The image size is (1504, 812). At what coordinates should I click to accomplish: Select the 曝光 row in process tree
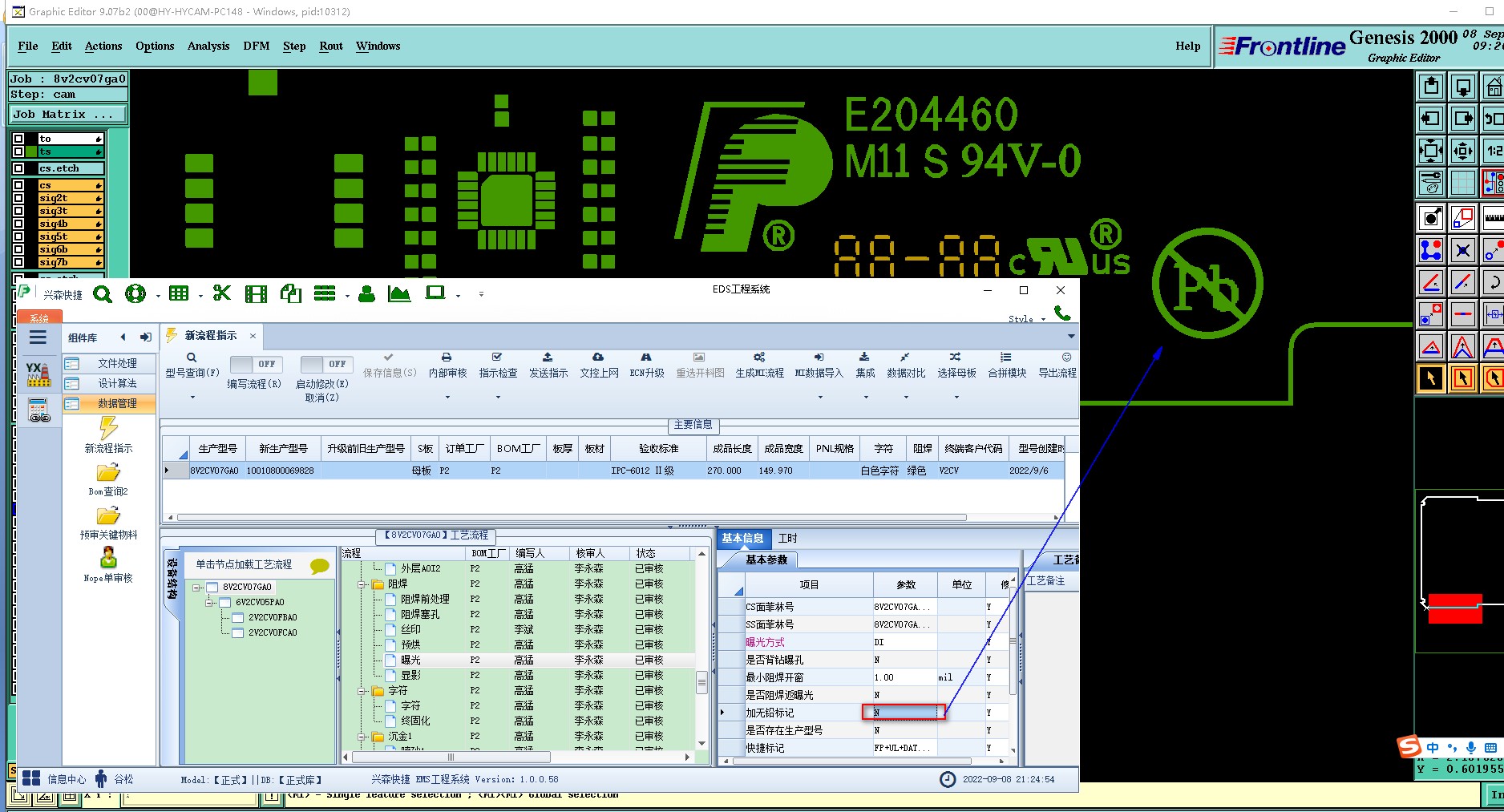[519, 660]
